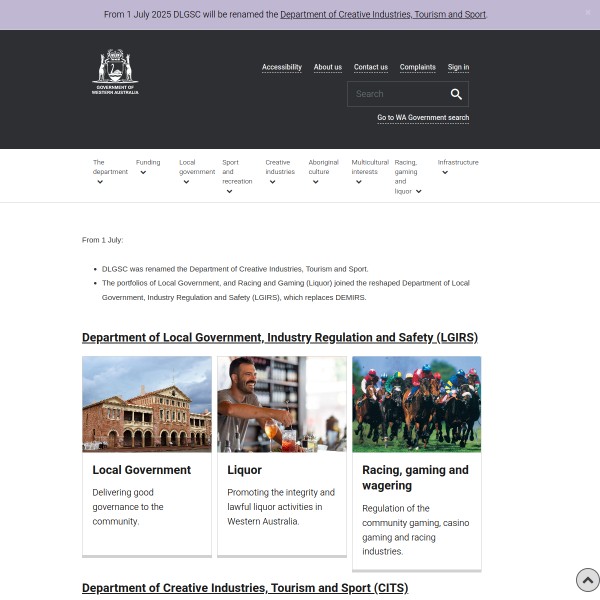Open the Accessibility link
The height and width of the screenshot is (600, 600).
click(281, 67)
